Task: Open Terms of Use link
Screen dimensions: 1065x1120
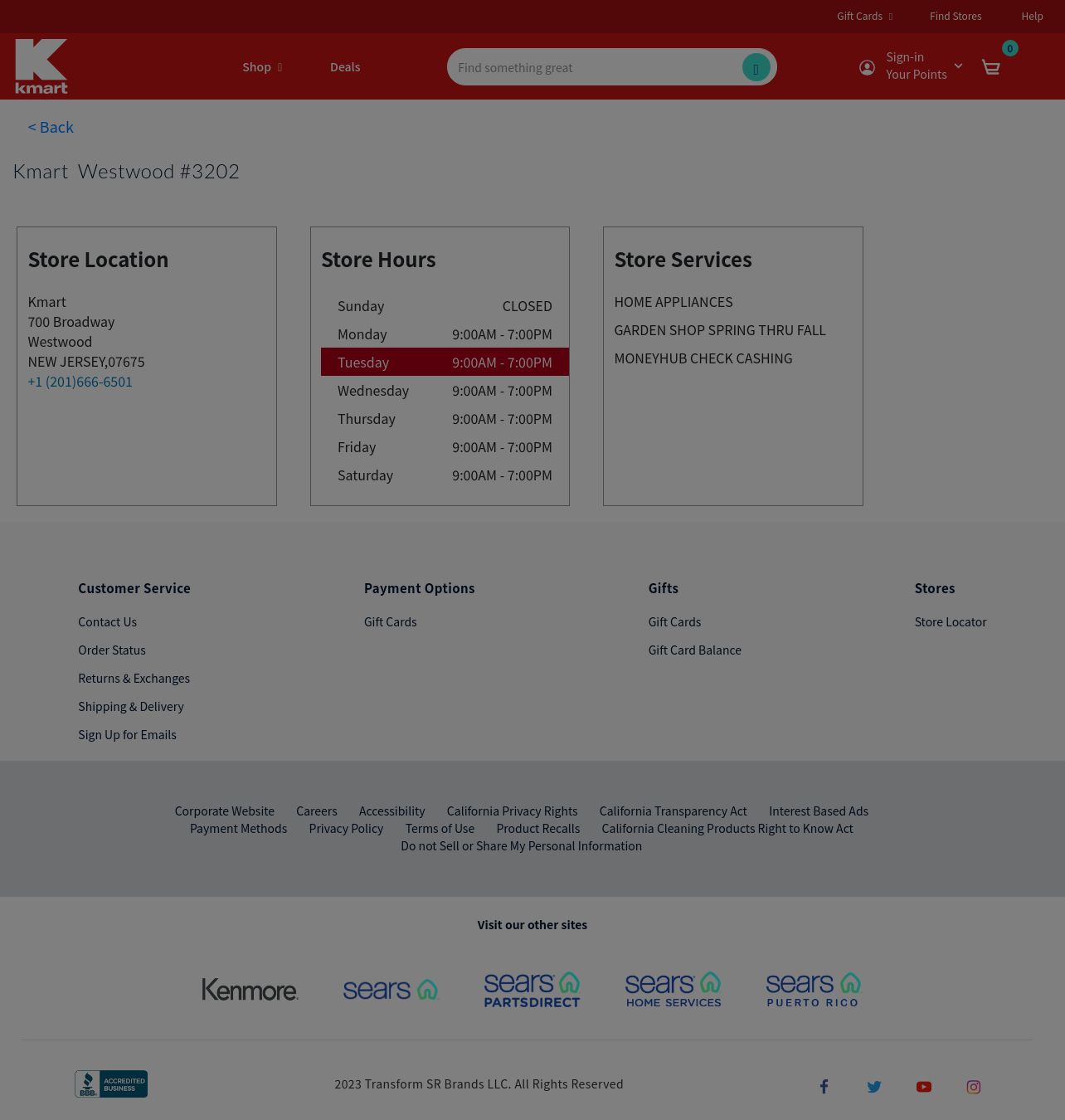Action: [440, 828]
